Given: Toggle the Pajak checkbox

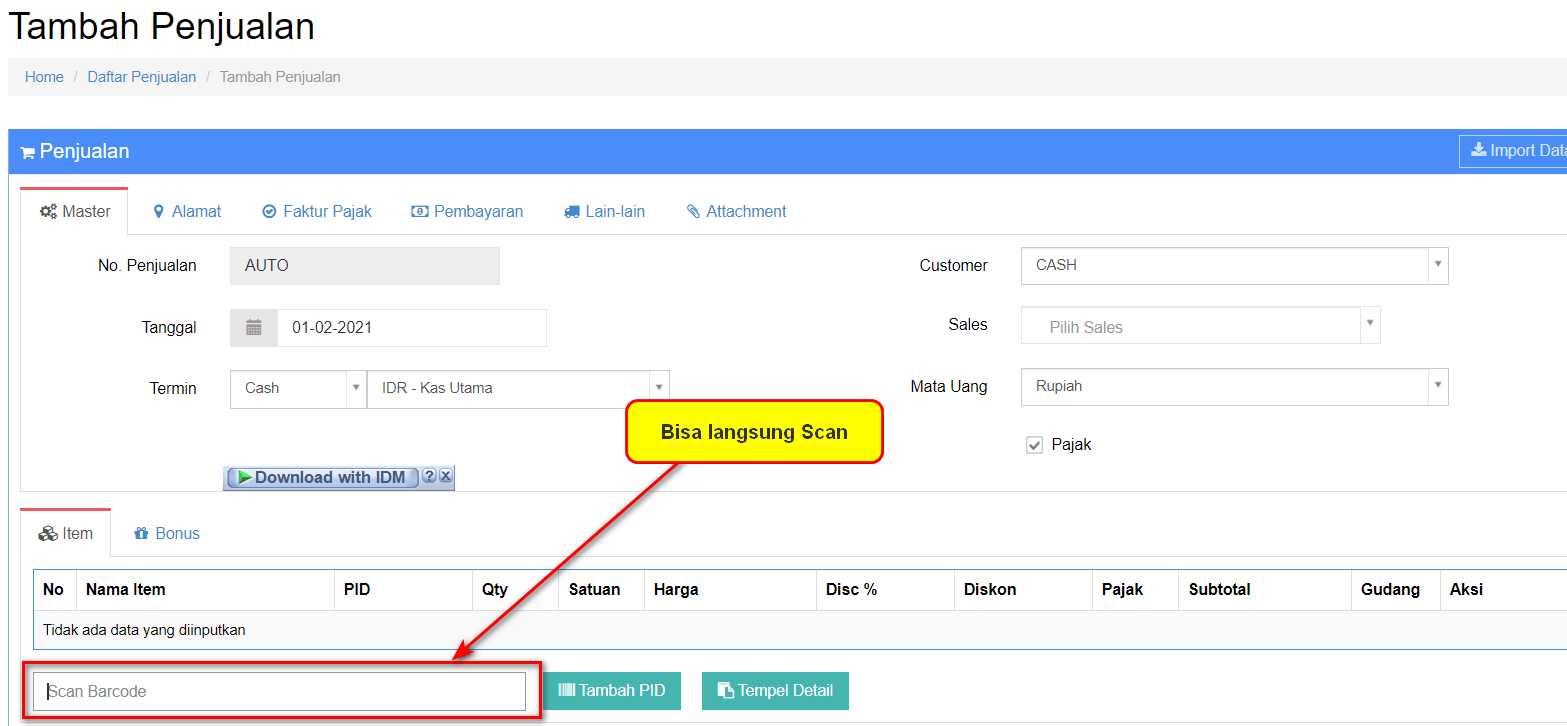Looking at the screenshot, I should click(1035, 445).
